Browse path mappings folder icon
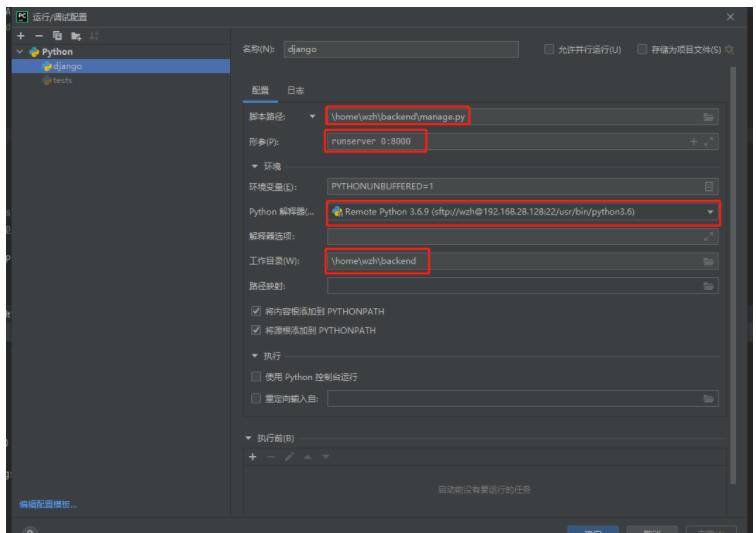This screenshot has width=756, height=533. [x=708, y=286]
